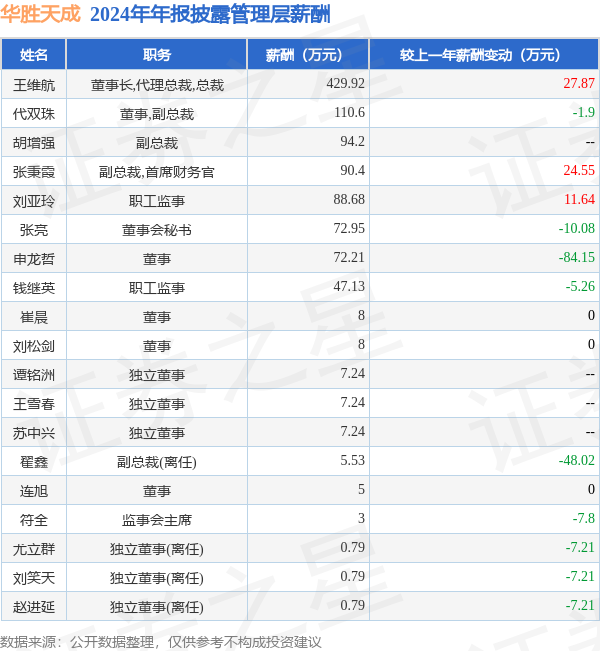The width and height of the screenshot is (600, 651).
Task: Select the title 监事会主席
Action: [x=157, y=520]
